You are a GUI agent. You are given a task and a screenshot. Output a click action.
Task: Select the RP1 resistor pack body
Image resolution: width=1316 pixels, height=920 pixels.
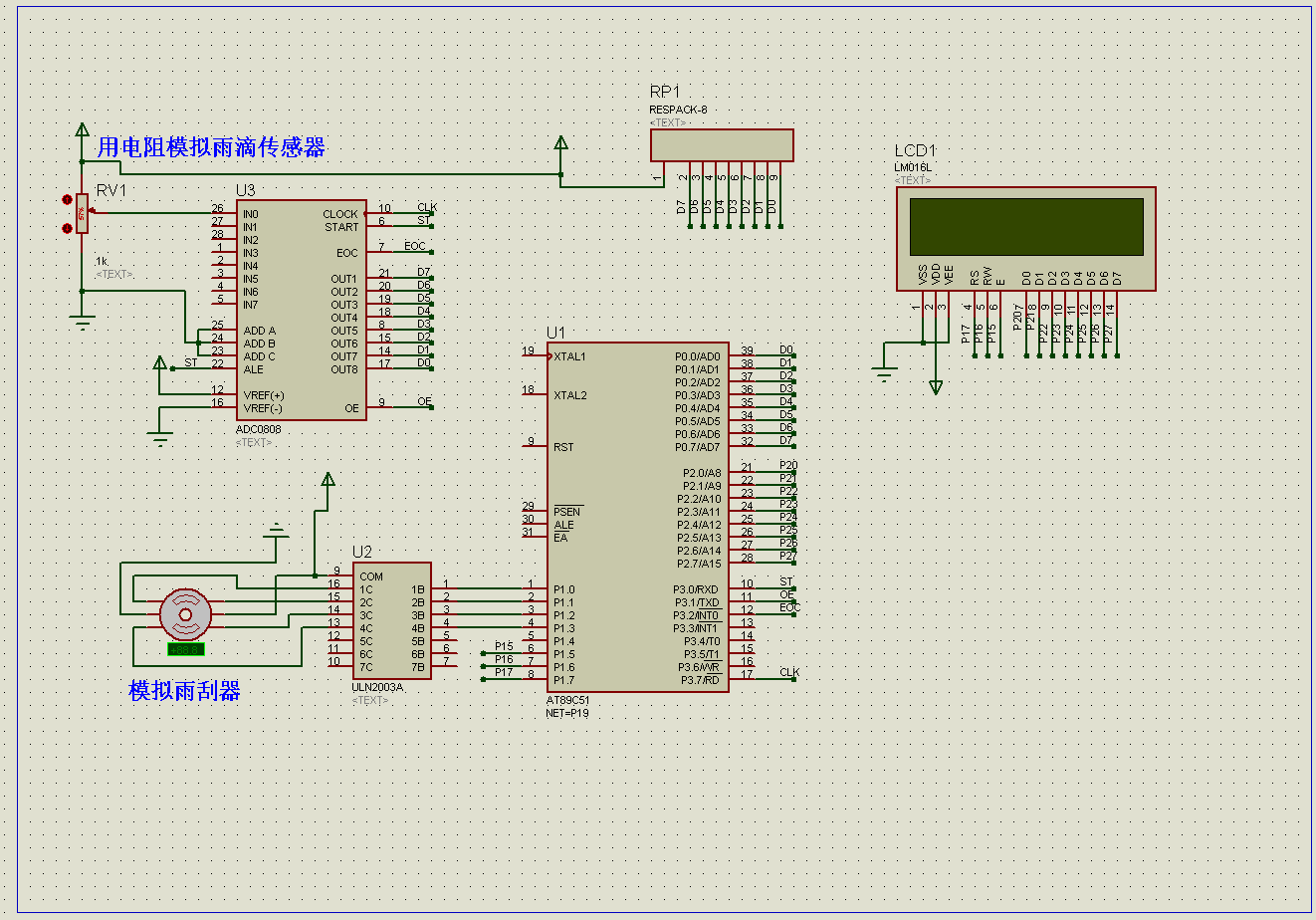pyautogui.click(x=722, y=145)
